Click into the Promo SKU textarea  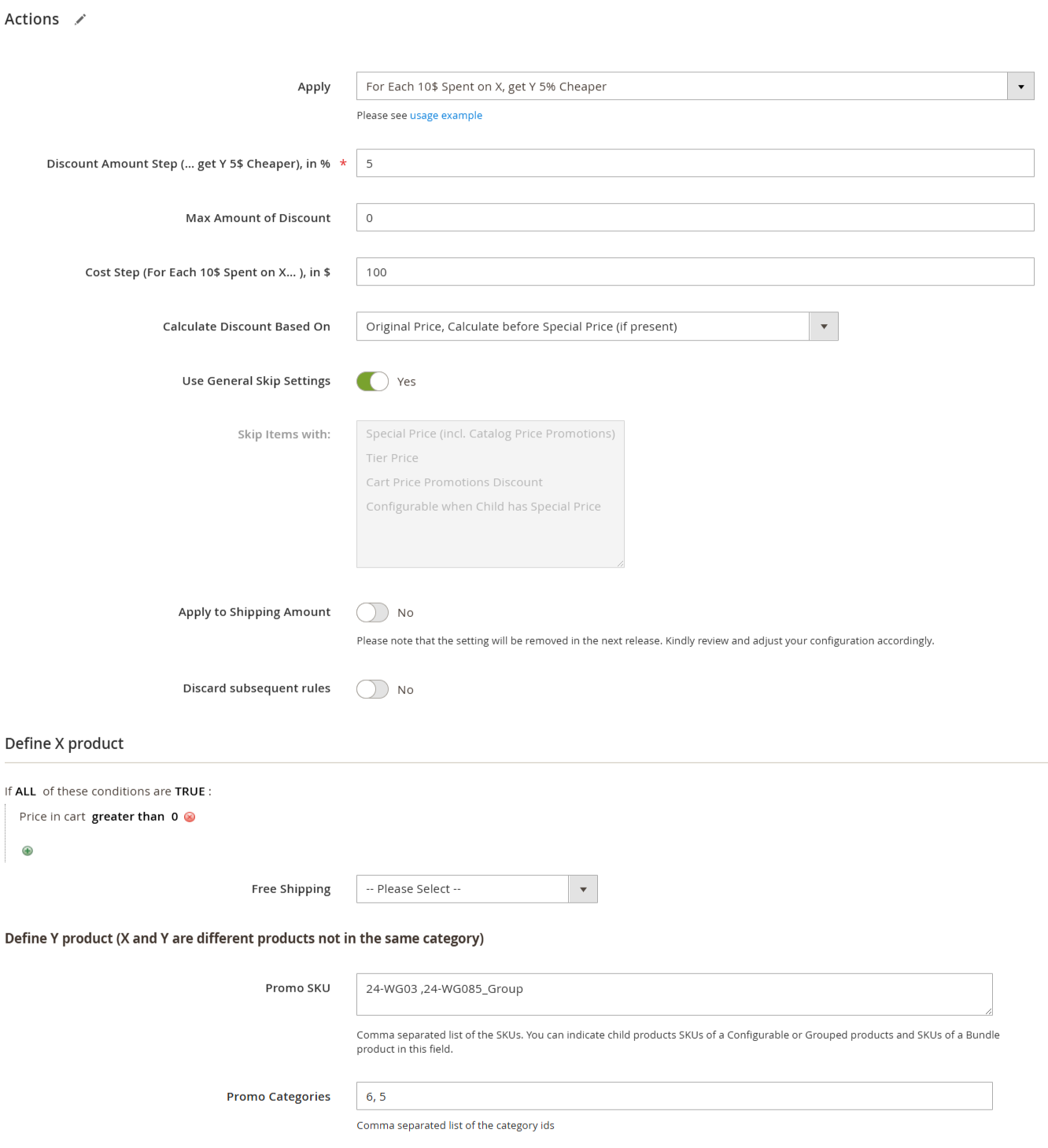[674, 995]
